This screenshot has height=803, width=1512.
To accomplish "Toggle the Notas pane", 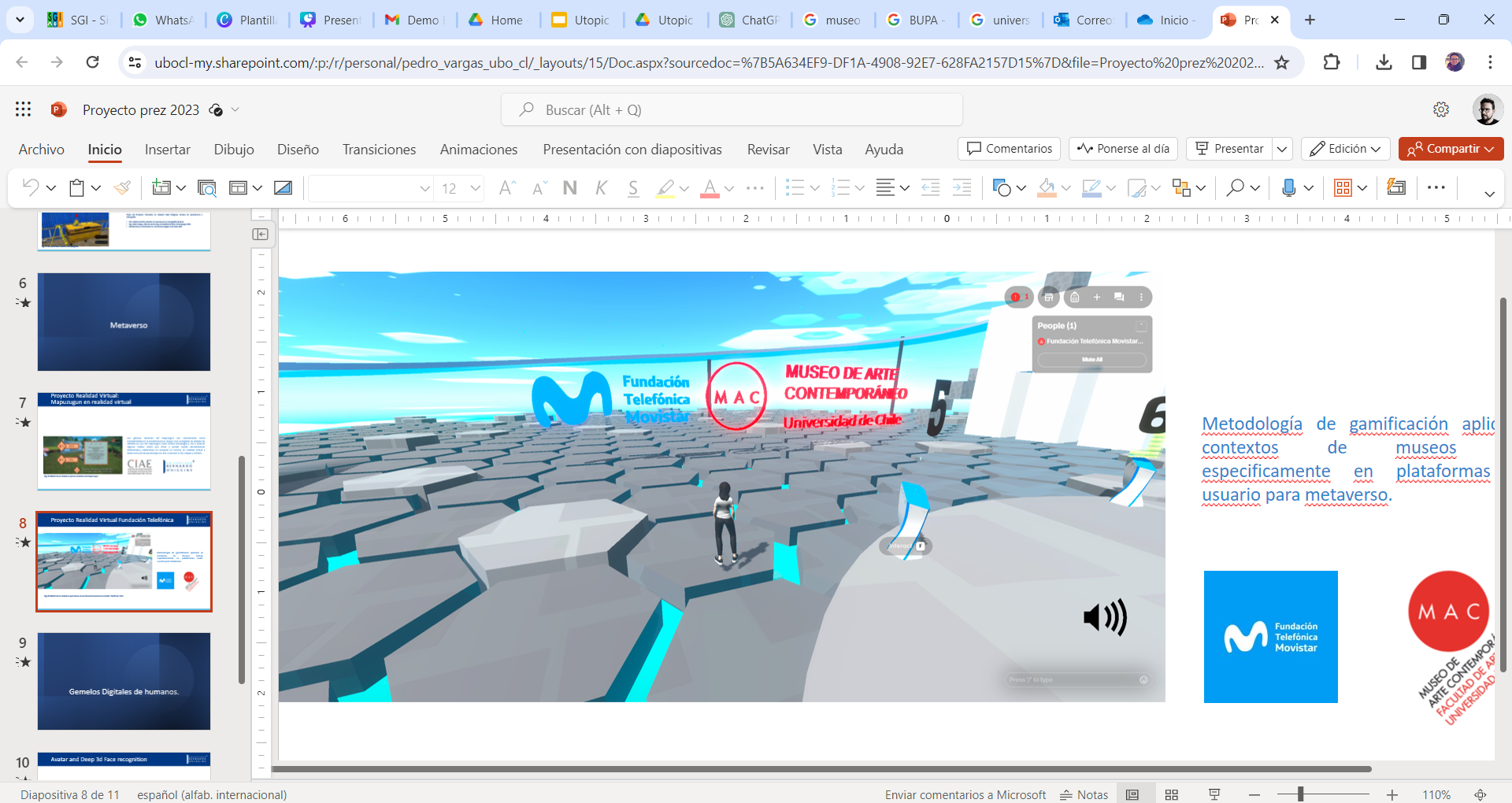I will pos(1084,794).
